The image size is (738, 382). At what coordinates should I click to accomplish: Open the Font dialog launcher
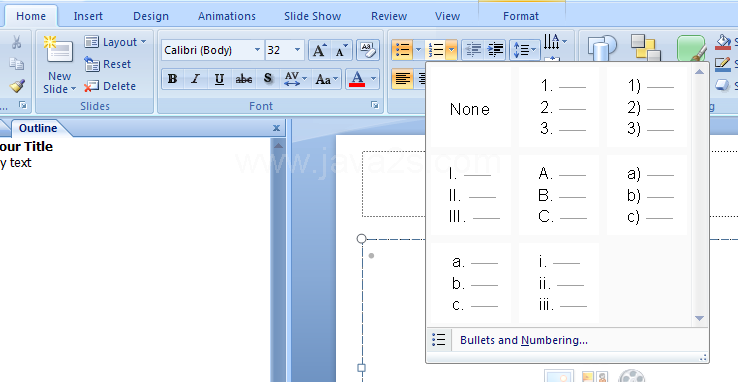[x=375, y=105]
